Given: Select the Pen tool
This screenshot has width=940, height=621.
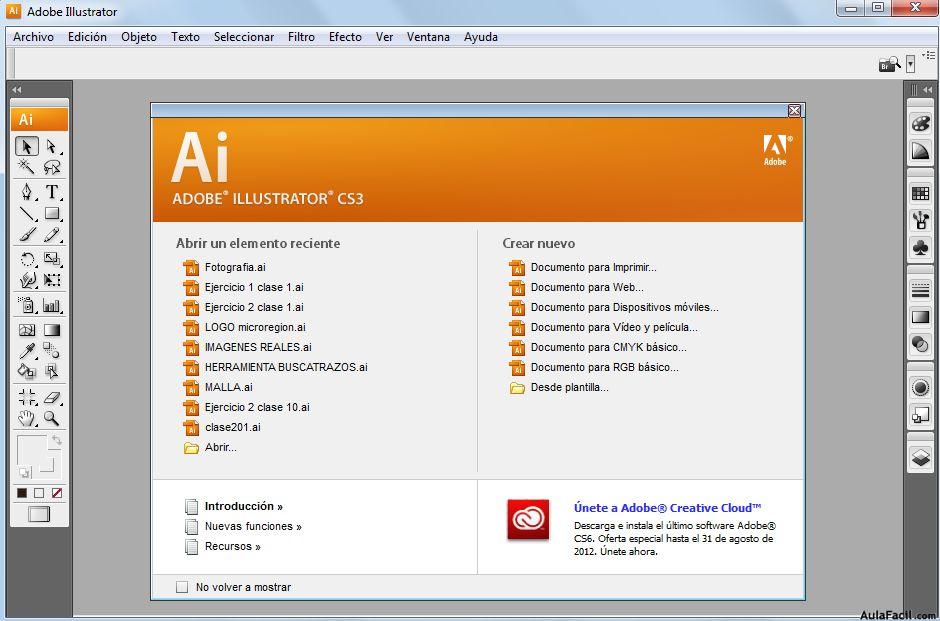Looking at the screenshot, I should 26,192.
